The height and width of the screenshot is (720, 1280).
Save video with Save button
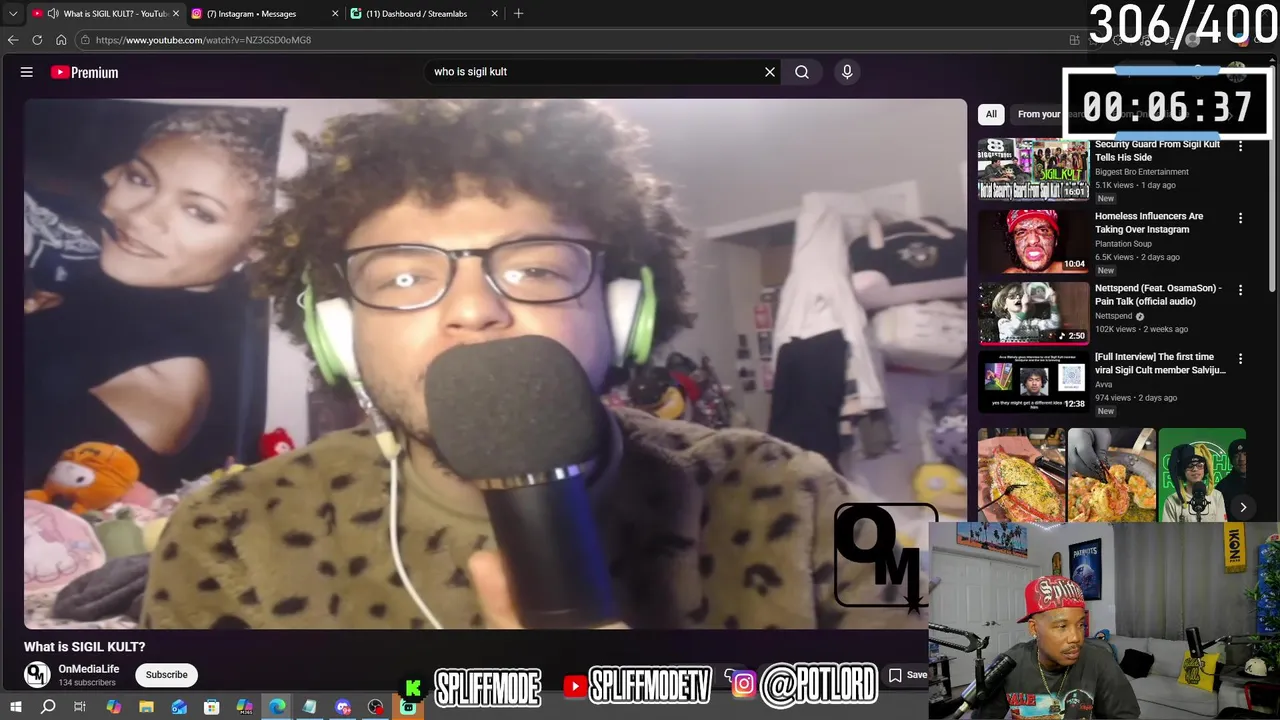click(908, 675)
